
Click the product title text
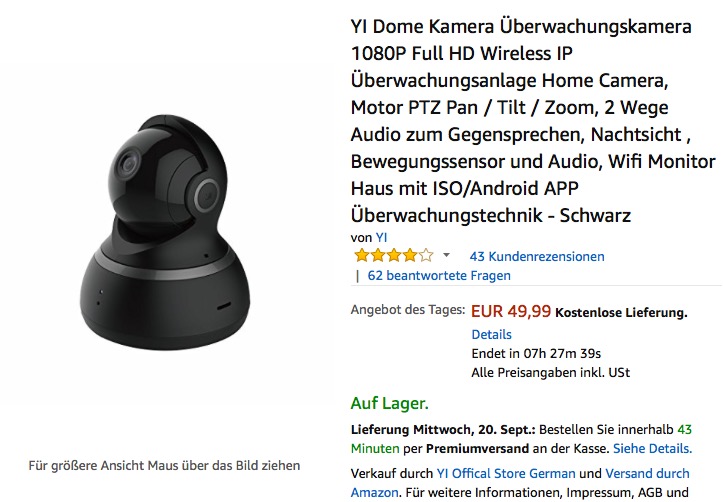[533, 121]
